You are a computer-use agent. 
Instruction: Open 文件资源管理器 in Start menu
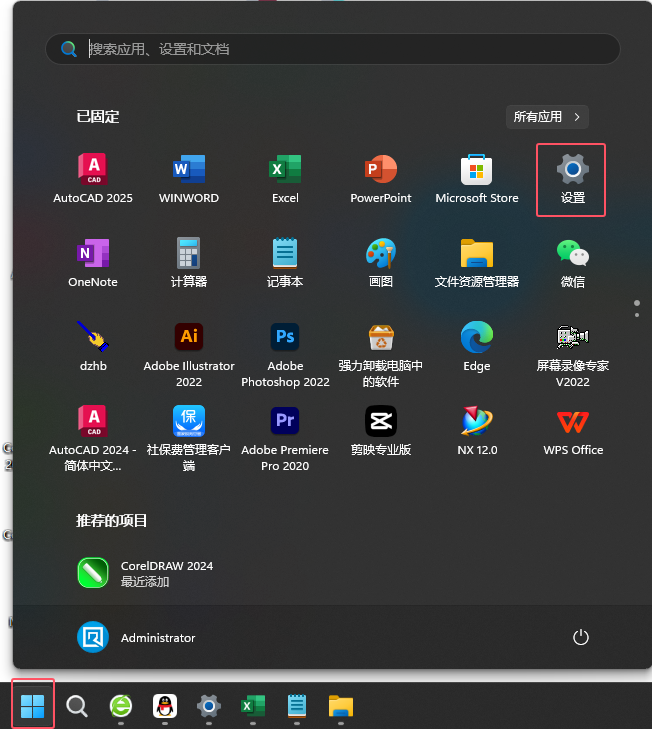pos(477,263)
